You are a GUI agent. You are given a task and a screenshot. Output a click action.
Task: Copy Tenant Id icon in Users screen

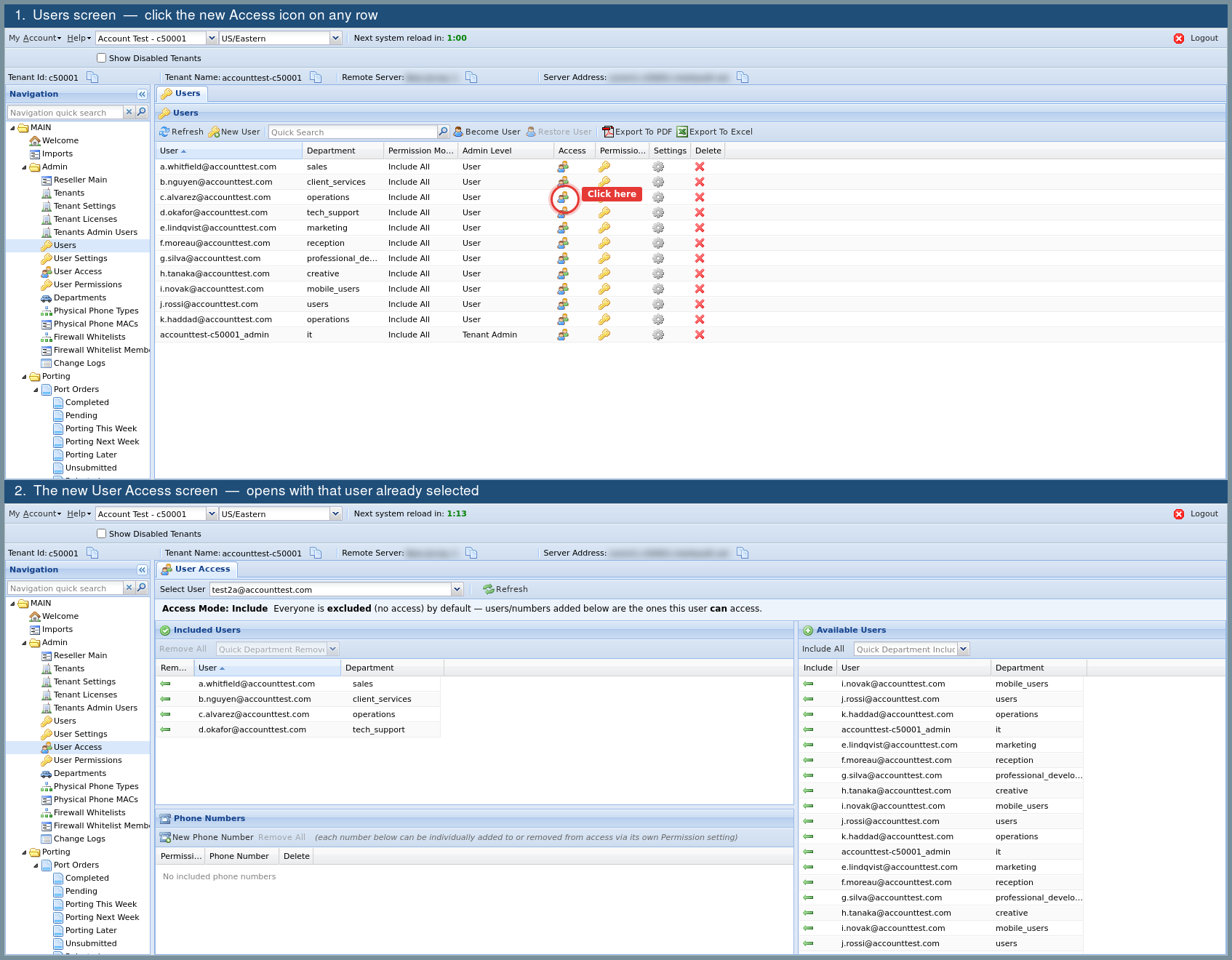92,77
